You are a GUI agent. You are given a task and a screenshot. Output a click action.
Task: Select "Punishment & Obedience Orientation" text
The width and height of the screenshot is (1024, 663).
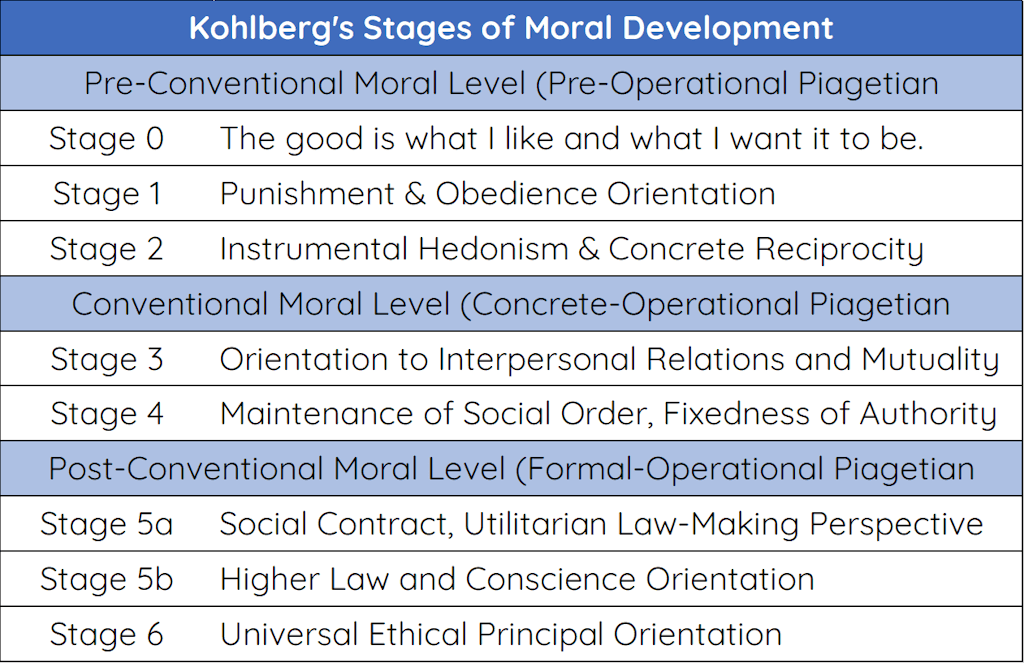[497, 193]
